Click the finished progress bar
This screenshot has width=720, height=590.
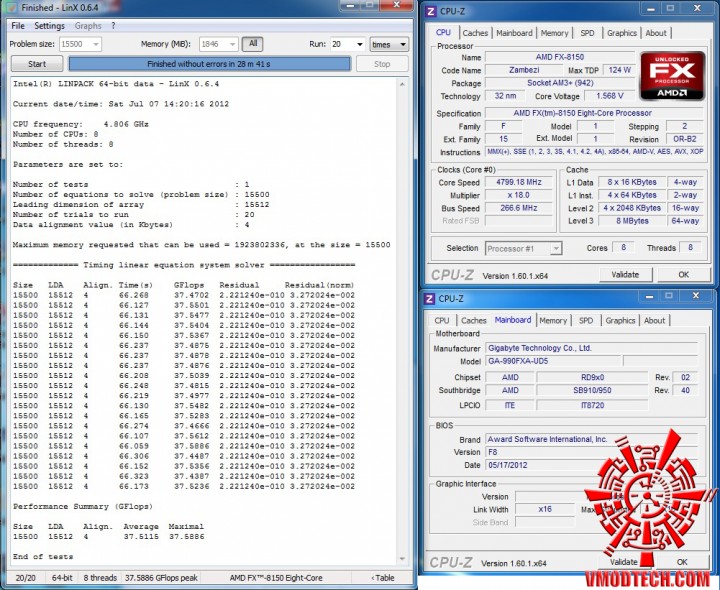209,64
